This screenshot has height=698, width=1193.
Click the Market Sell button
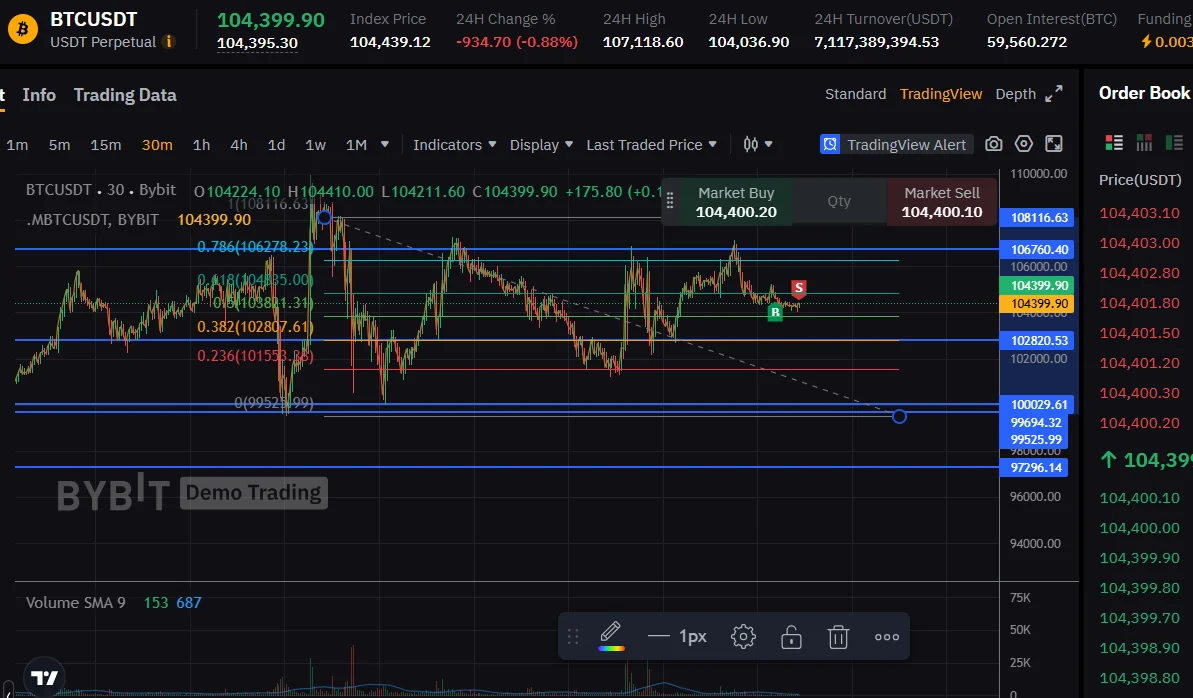point(942,202)
